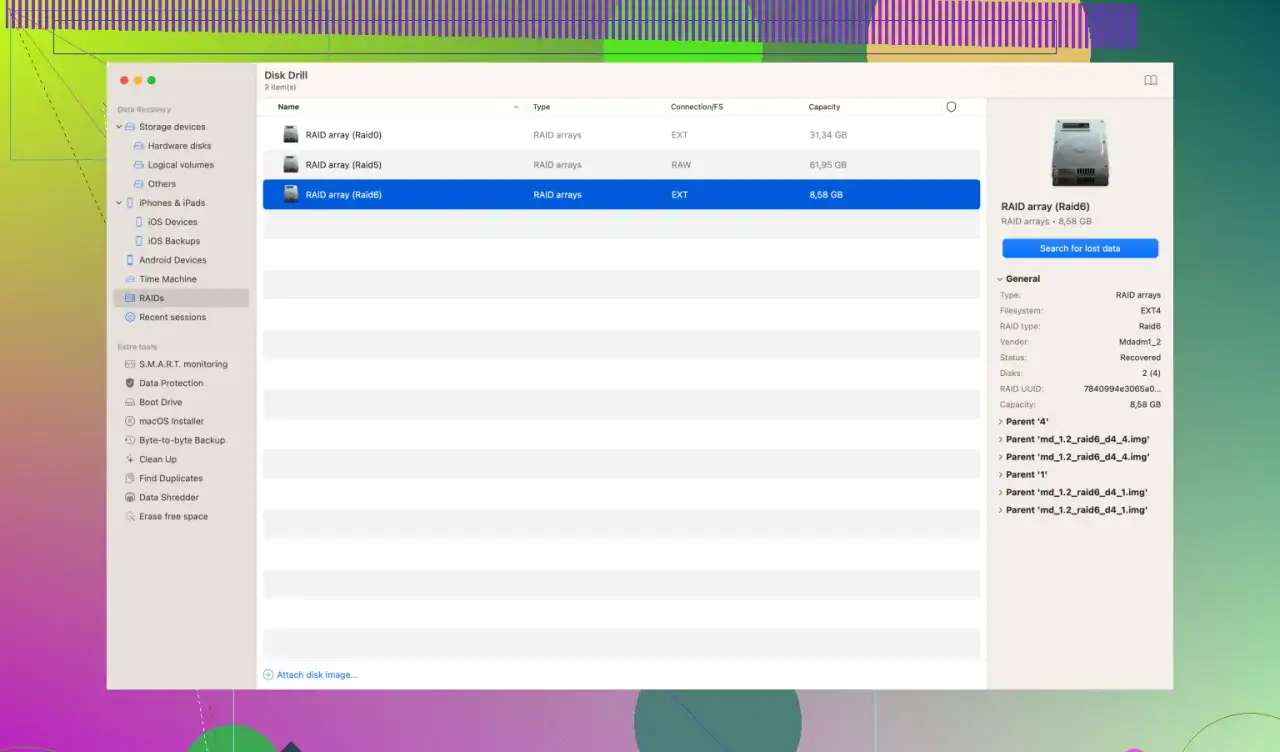Image resolution: width=1280 pixels, height=752 pixels.
Task: Click the RAW filesystem cell
Action: 681,165
